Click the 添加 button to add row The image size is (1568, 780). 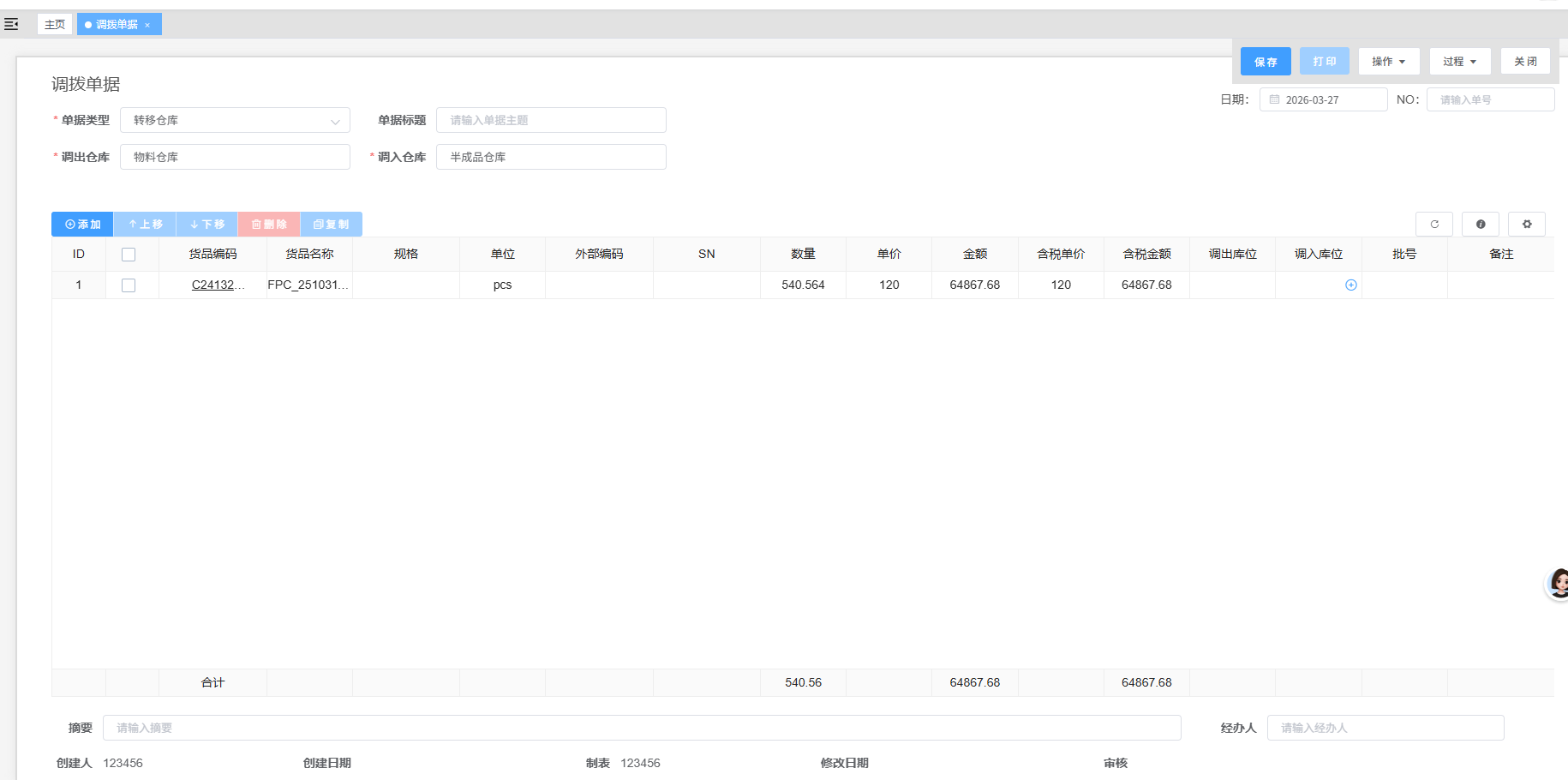82,225
